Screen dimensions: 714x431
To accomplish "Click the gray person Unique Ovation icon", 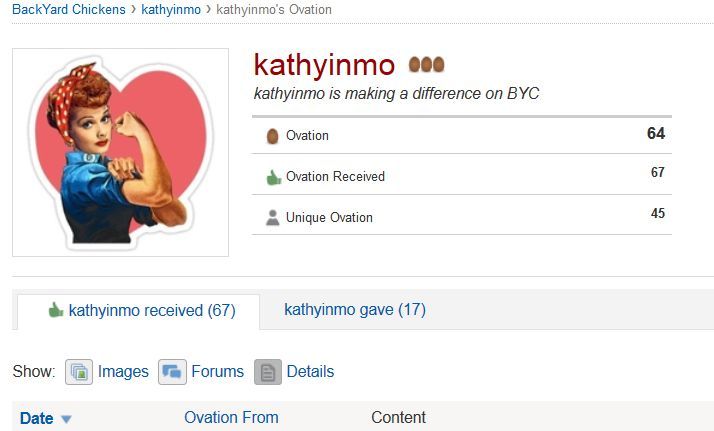I will (x=272, y=218).
